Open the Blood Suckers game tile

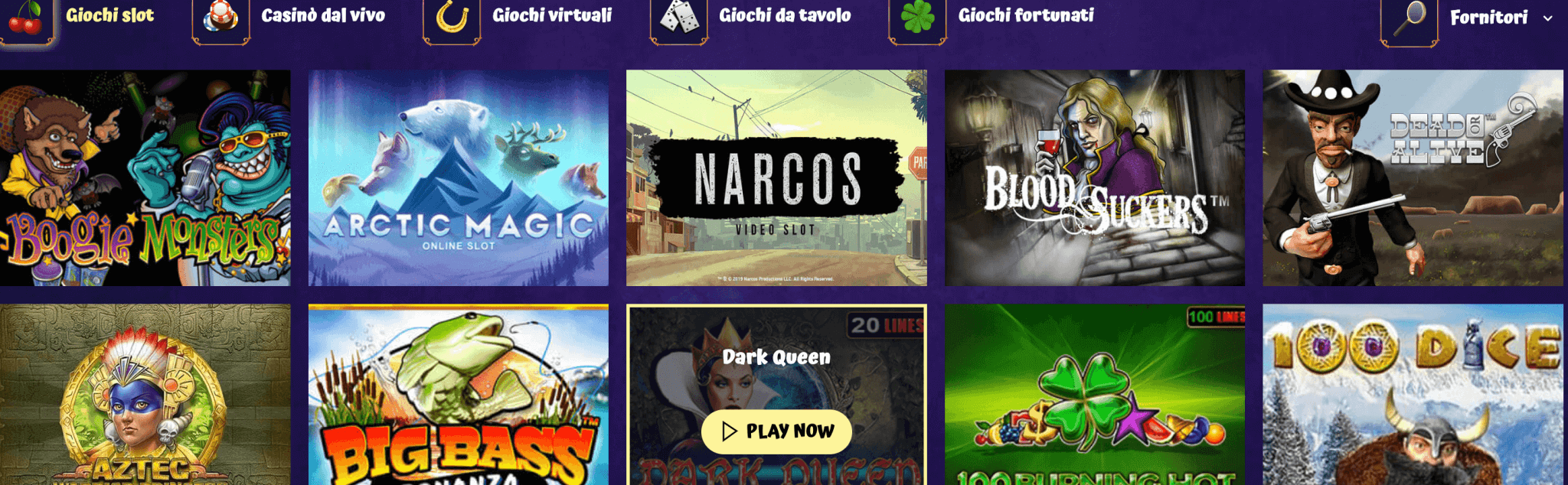[1095, 178]
